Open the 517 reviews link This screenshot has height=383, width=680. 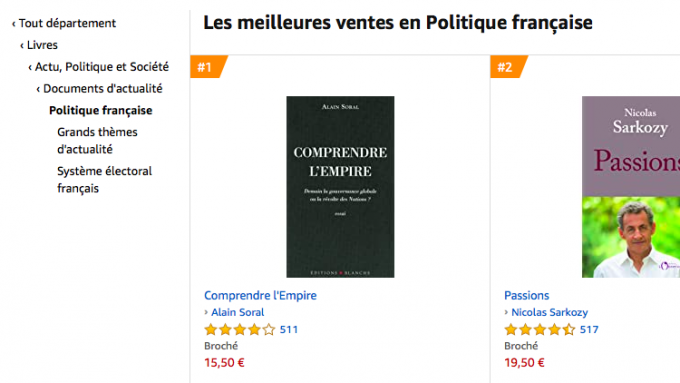(589, 330)
